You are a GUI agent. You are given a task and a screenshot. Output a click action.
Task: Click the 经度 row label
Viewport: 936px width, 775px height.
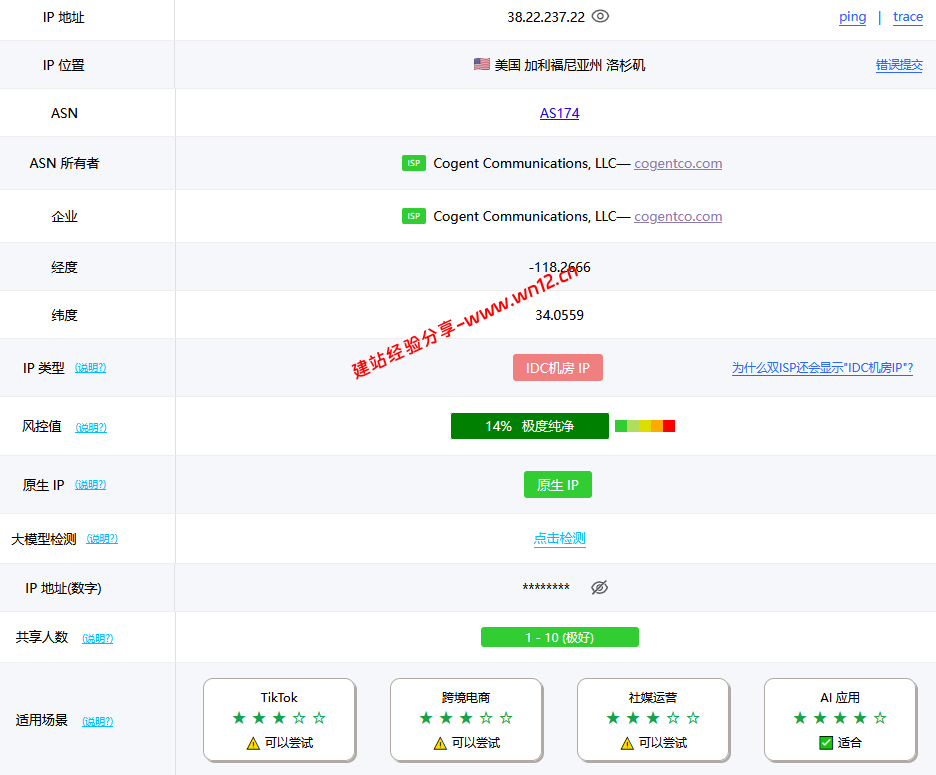(64, 267)
